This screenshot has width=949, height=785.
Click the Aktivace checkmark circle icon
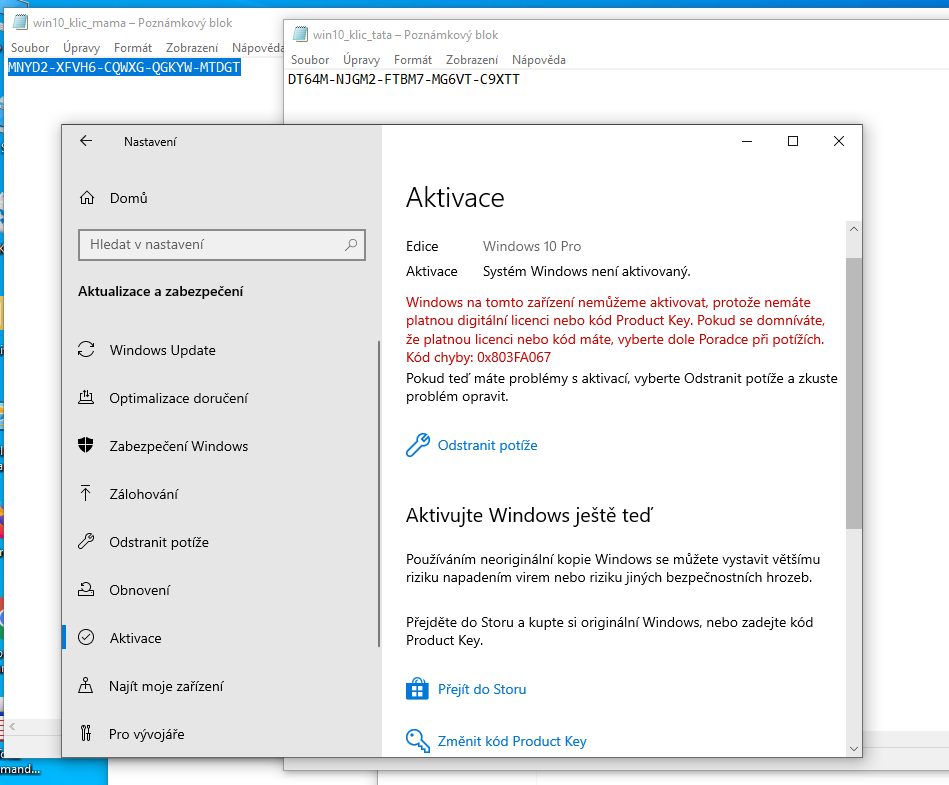(x=86, y=637)
